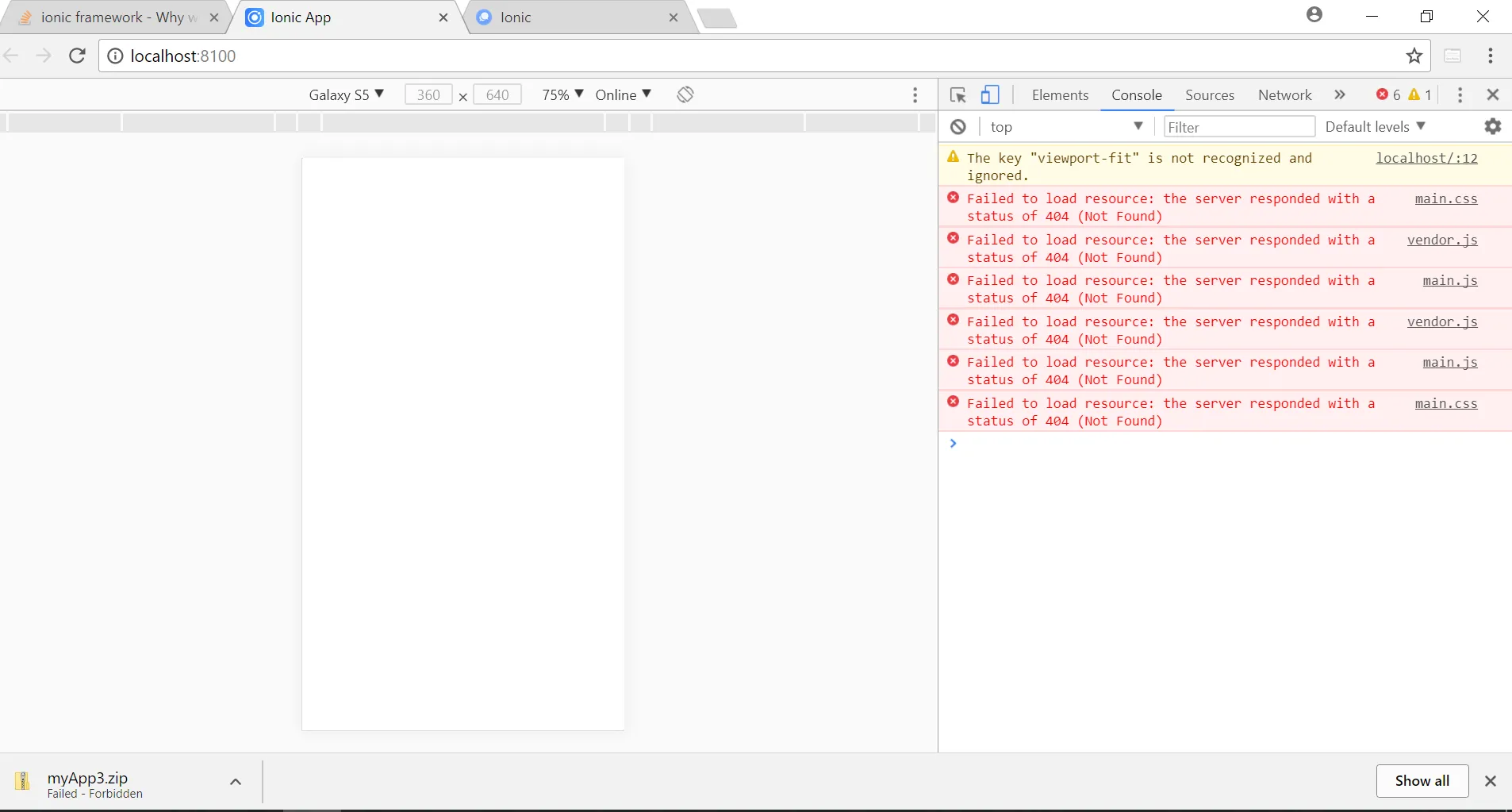Image resolution: width=1512 pixels, height=812 pixels.
Task: Dismiss the downloads bar
Action: click(x=1491, y=781)
